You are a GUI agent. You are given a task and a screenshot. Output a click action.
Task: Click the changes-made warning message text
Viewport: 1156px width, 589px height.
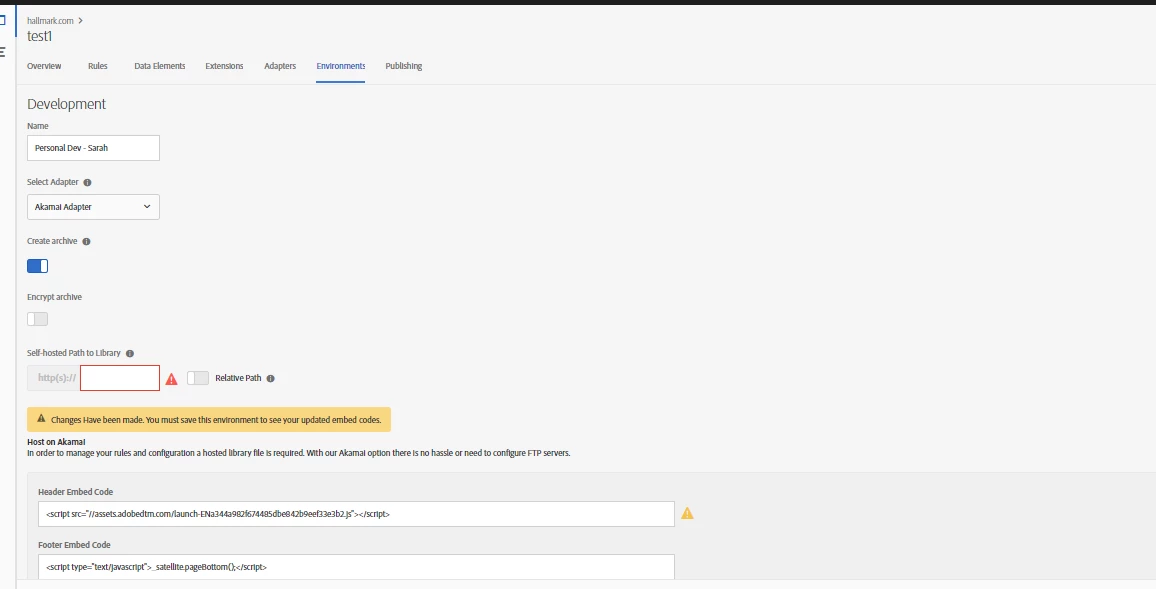(x=216, y=419)
